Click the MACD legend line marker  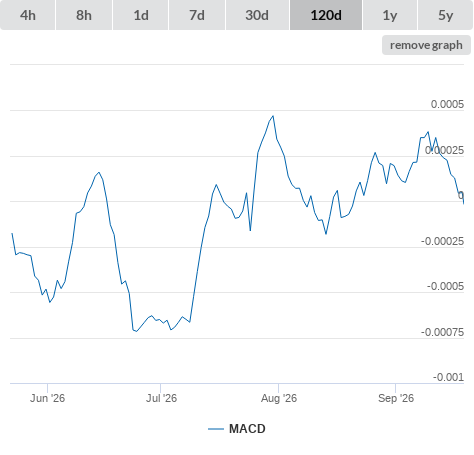click(216, 429)
